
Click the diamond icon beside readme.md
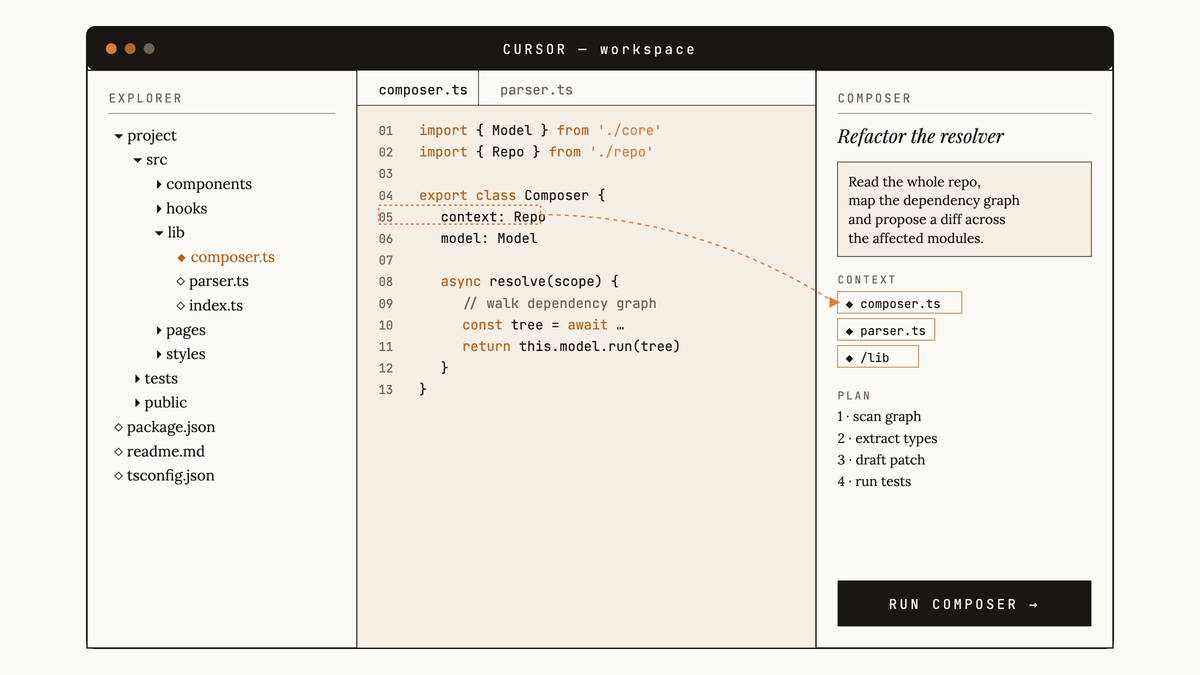[118, 452]
